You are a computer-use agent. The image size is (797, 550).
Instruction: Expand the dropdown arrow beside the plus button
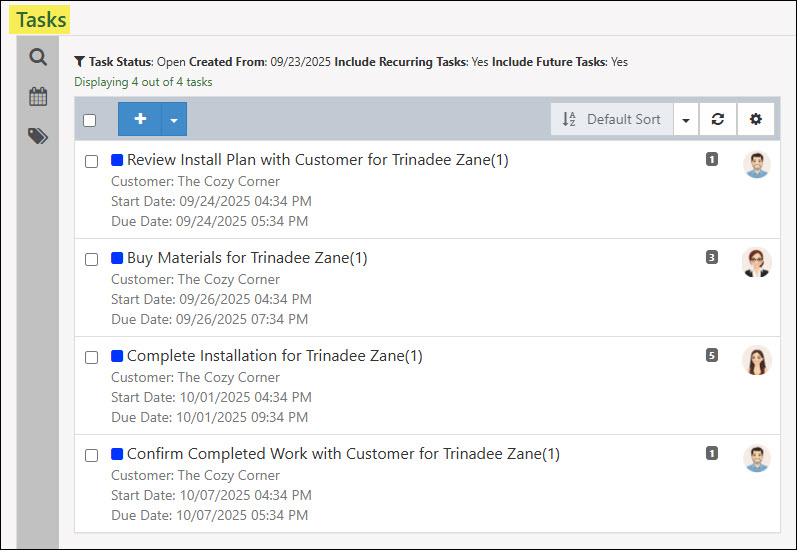[x=174, y=120]
